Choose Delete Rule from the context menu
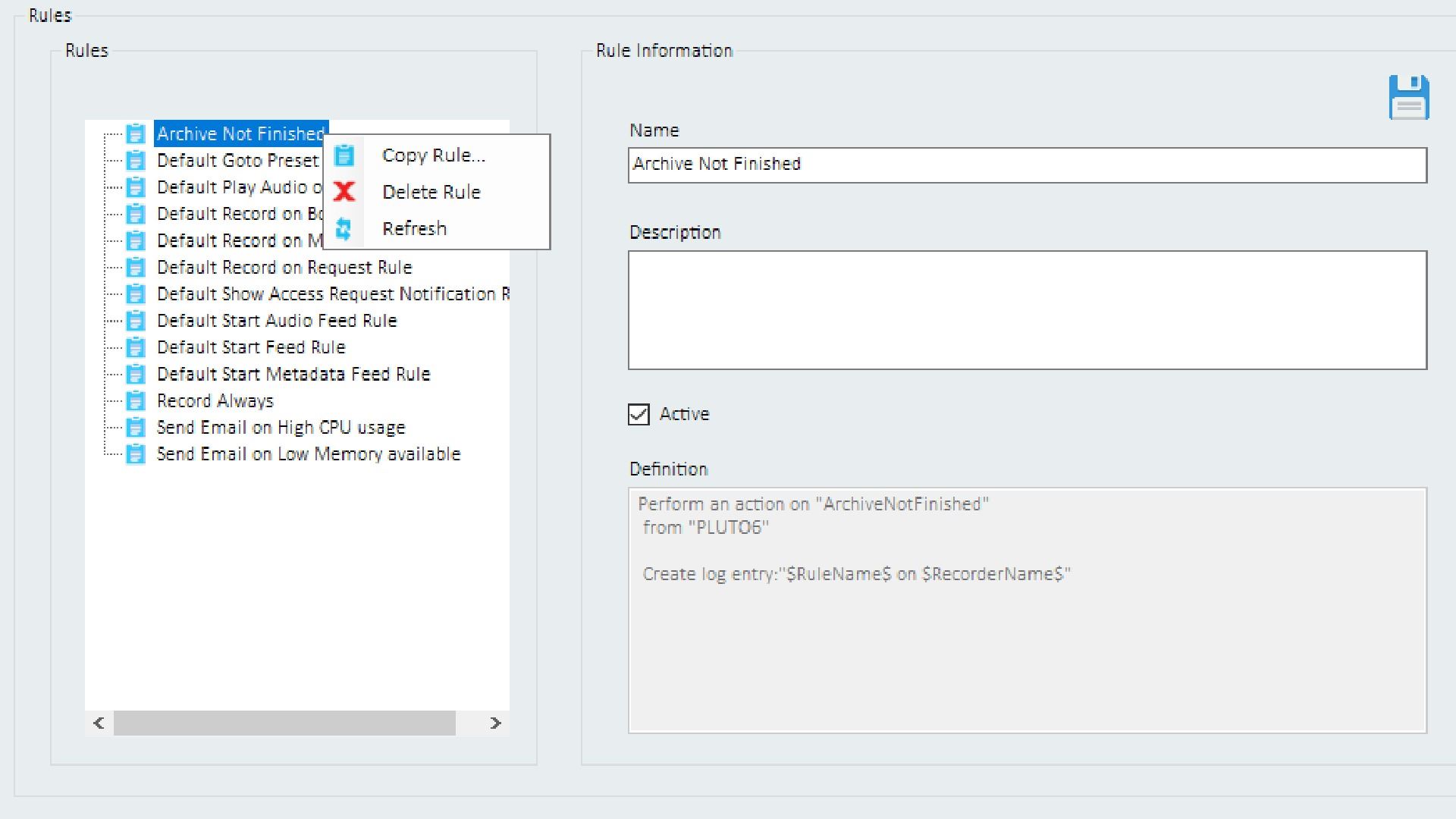The height and width of the screenshot is (819, 1456). coord(431,192)
